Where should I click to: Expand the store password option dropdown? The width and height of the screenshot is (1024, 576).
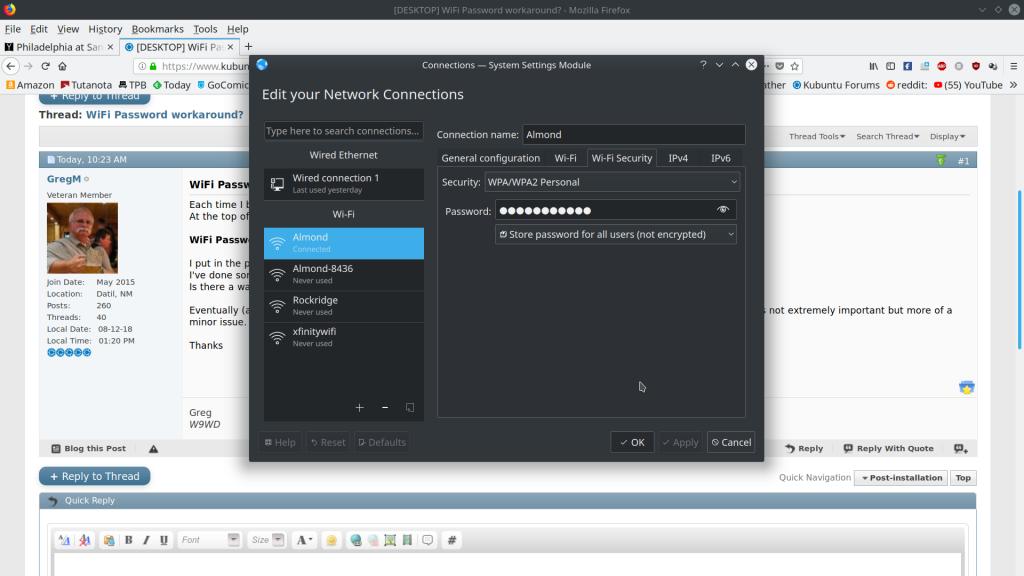coord(616,234)
